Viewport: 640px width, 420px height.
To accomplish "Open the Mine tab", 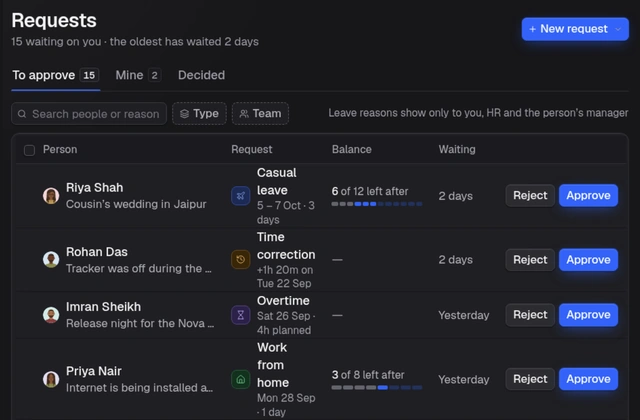I will coord(138,76).
